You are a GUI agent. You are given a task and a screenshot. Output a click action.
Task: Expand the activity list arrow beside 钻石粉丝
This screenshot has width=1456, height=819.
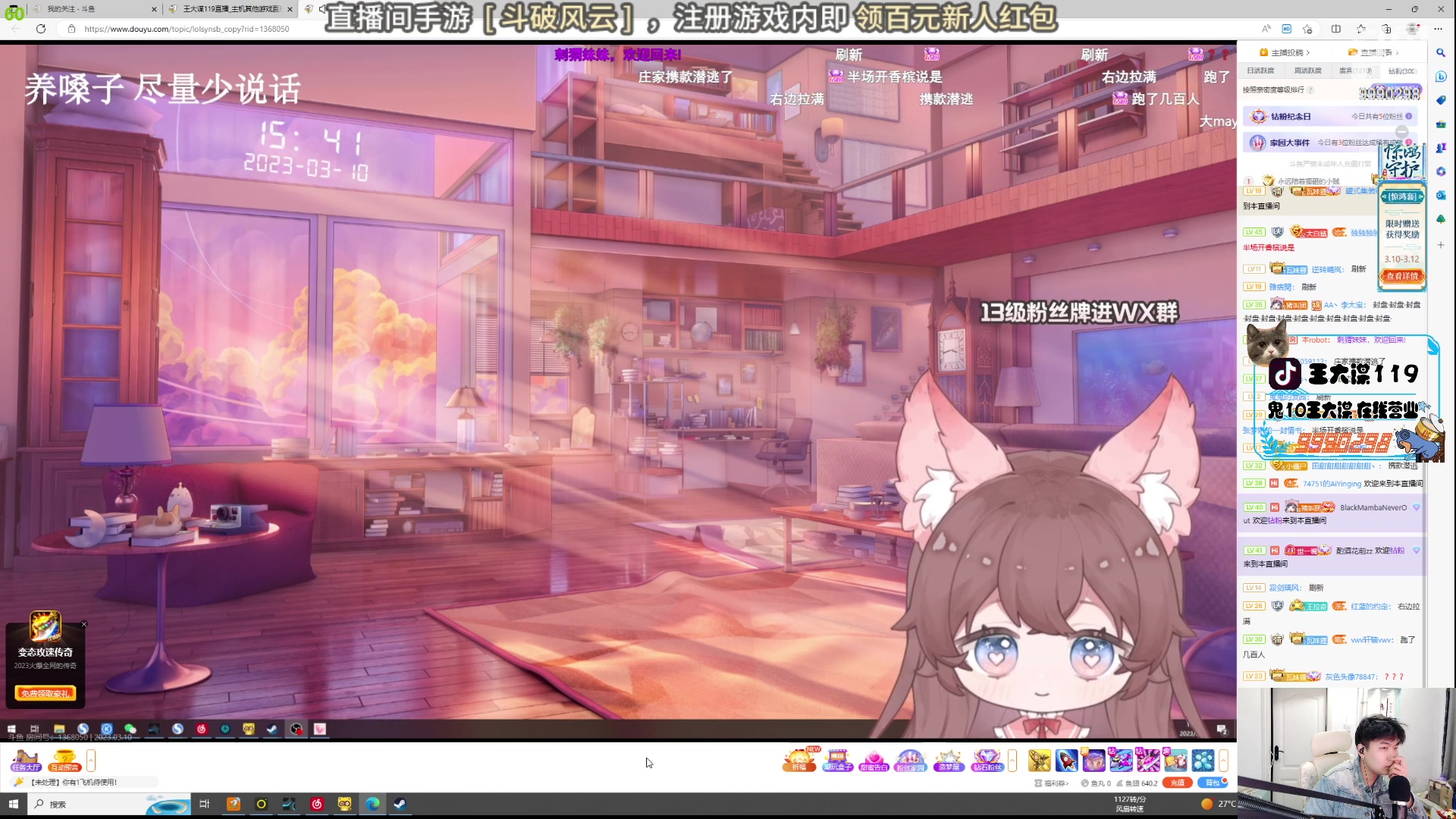pos(1012,760)
